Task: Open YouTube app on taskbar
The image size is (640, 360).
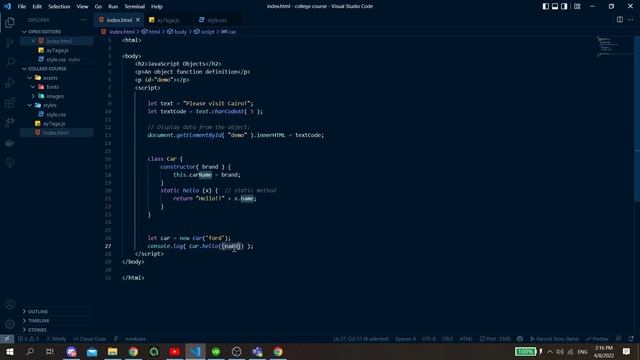Action: point(175,351)
